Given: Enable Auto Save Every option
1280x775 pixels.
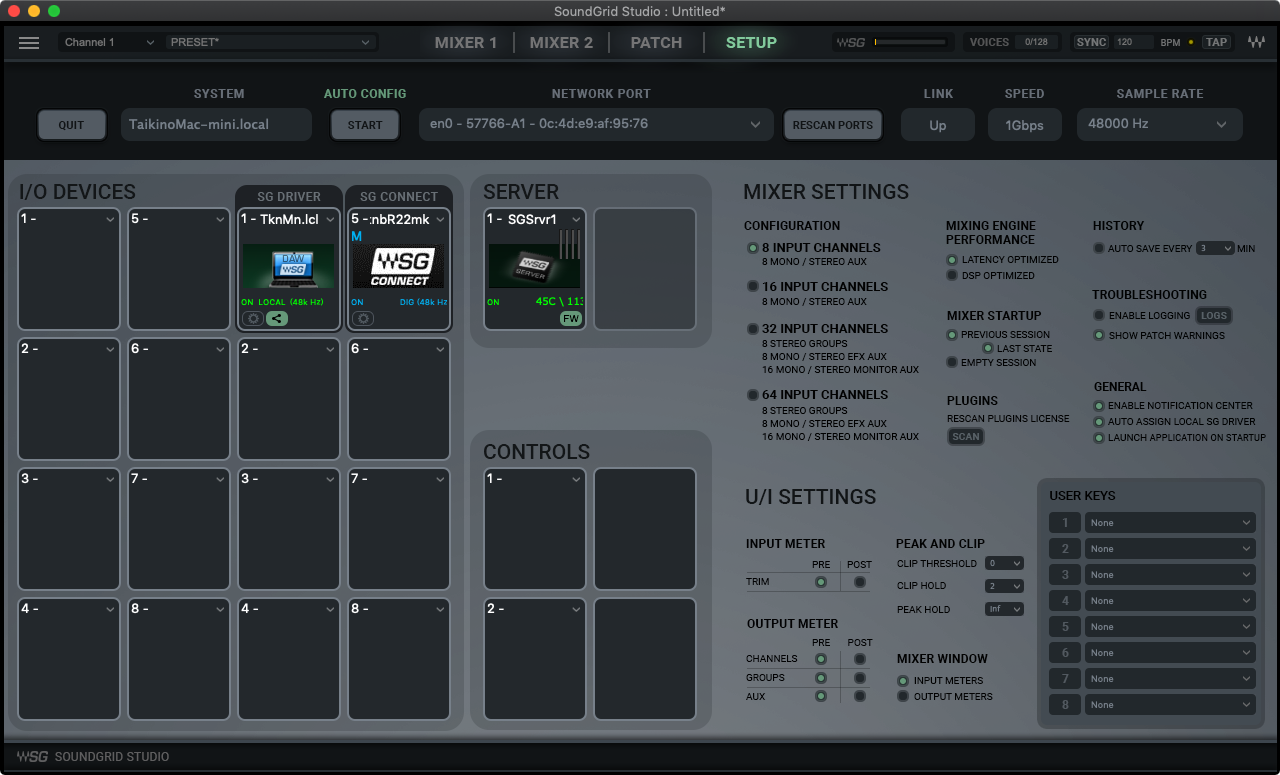Looking at the screenshot, I should 1099,249.
